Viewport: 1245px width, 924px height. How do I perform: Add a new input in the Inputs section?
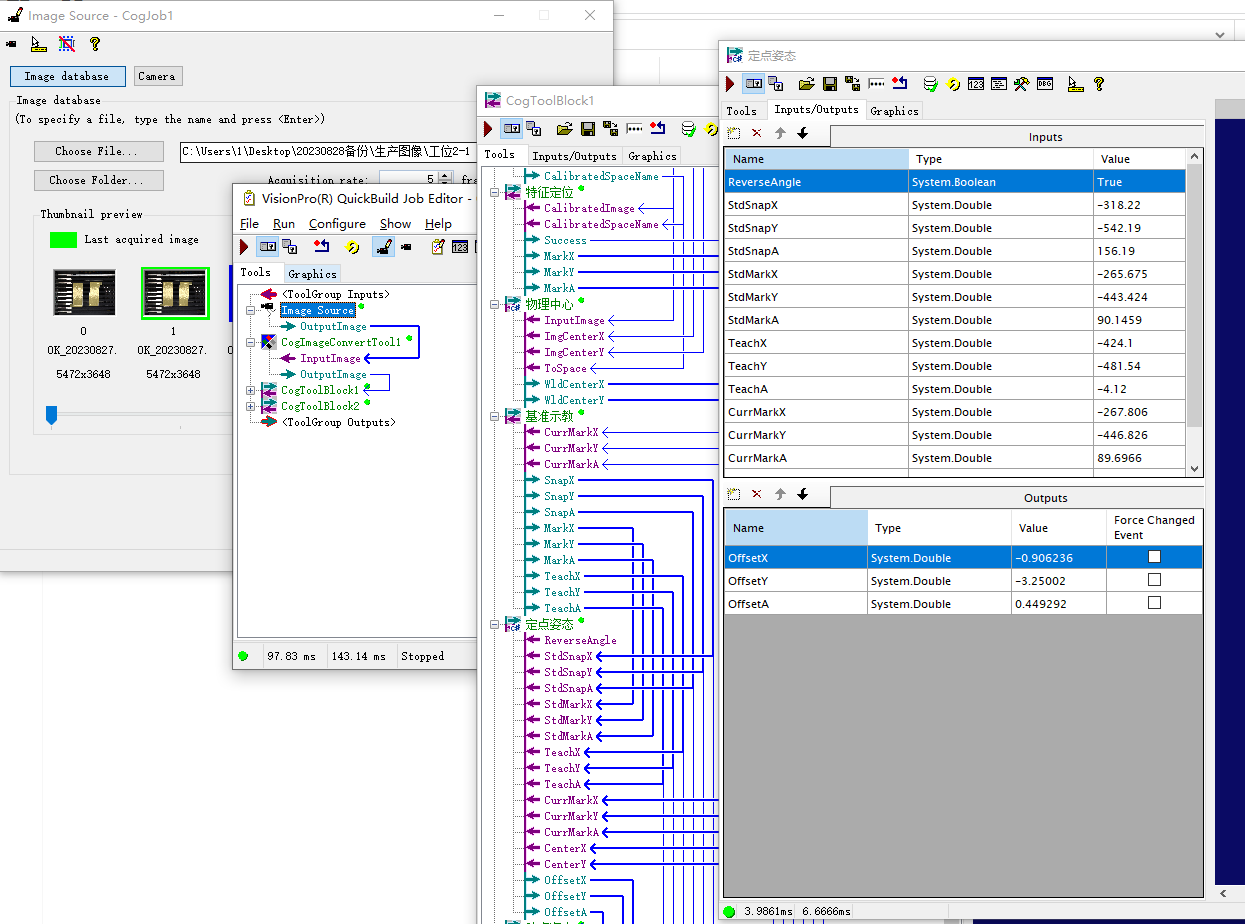[733, 133]
